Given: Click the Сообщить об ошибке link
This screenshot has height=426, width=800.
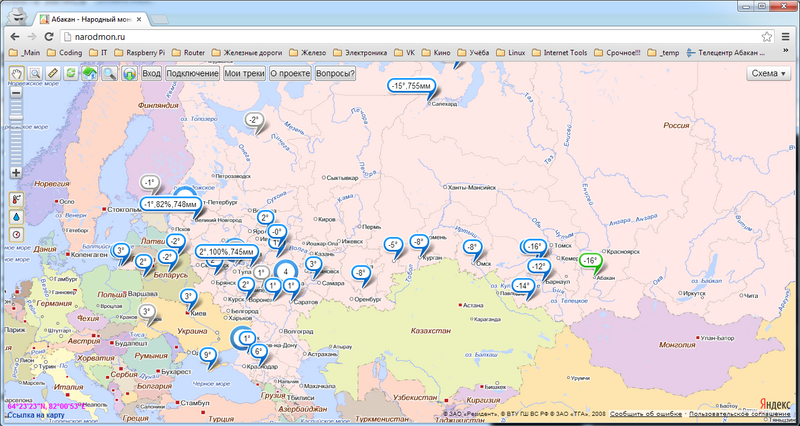Looking at the screenshot, I should (645, 414).
